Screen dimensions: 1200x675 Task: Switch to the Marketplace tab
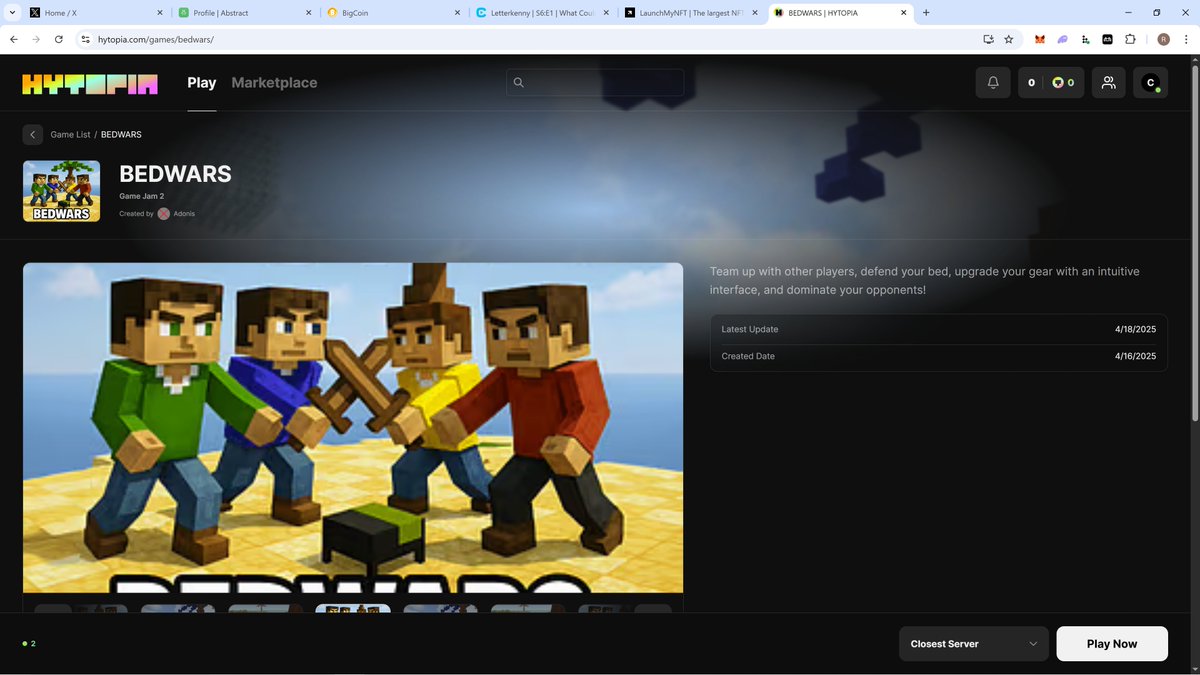[274, 83]
